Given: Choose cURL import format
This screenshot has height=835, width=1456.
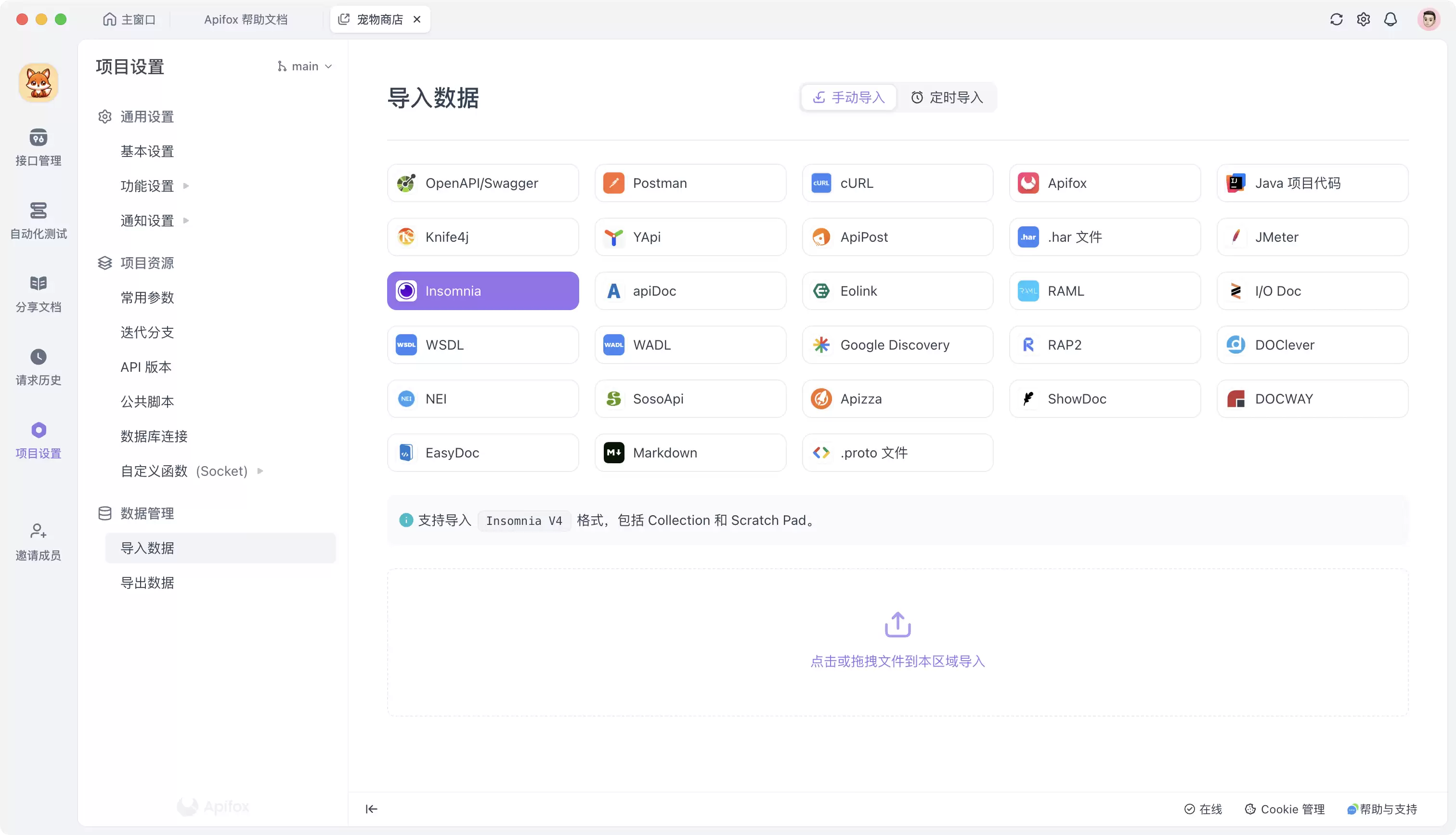Looking at the screenshot, I should [897, 183].
